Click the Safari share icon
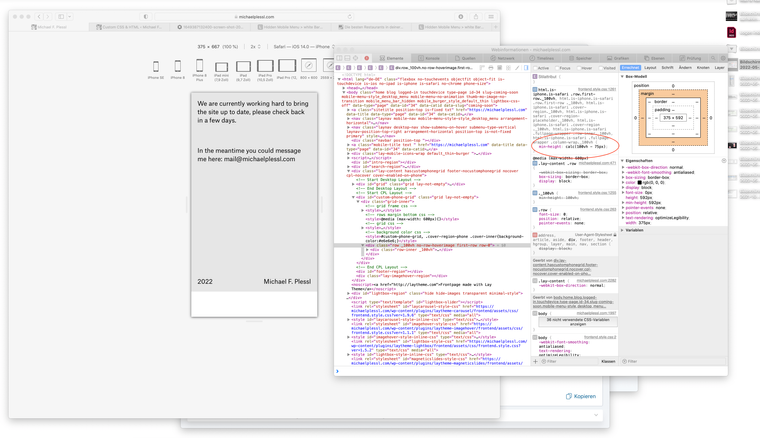Viewport: 760px width, 438px height. 476,17
